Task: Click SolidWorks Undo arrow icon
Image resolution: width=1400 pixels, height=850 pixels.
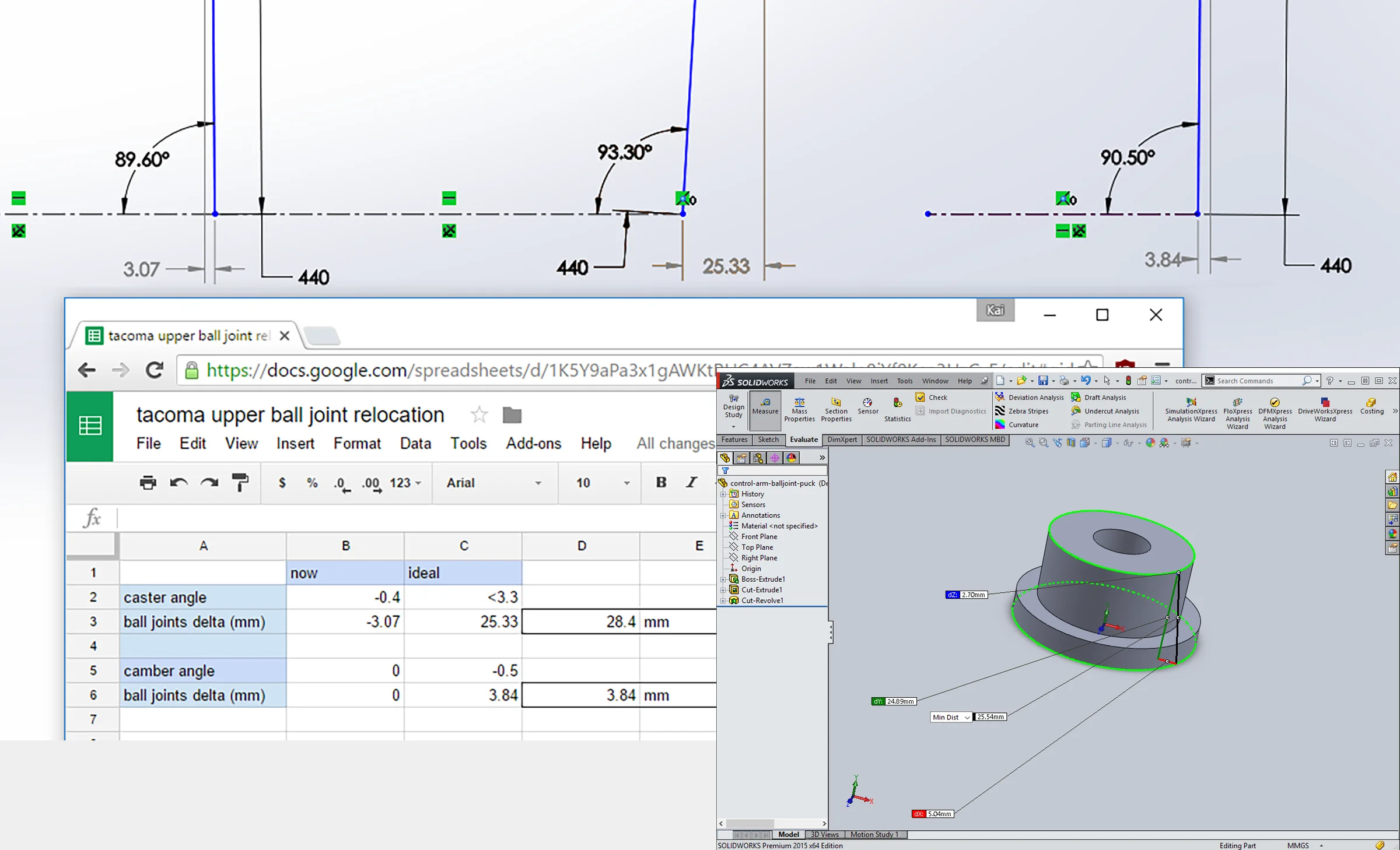Action: pyautogui.click(x=1086, y=381)
